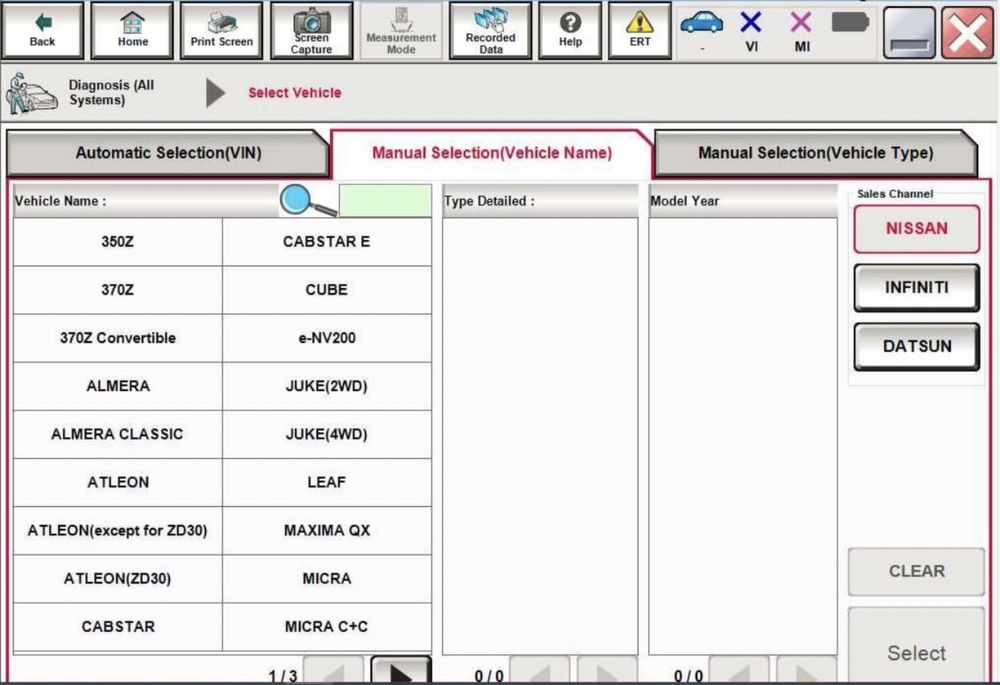Open Recorded Data

click(x=490, y=31)
